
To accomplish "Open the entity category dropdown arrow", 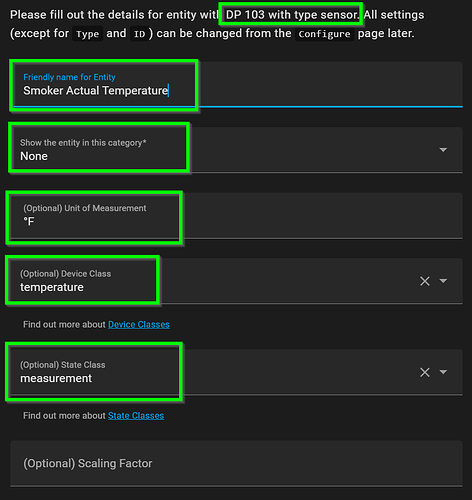I will pyautogui.click(x=443, y=150).
